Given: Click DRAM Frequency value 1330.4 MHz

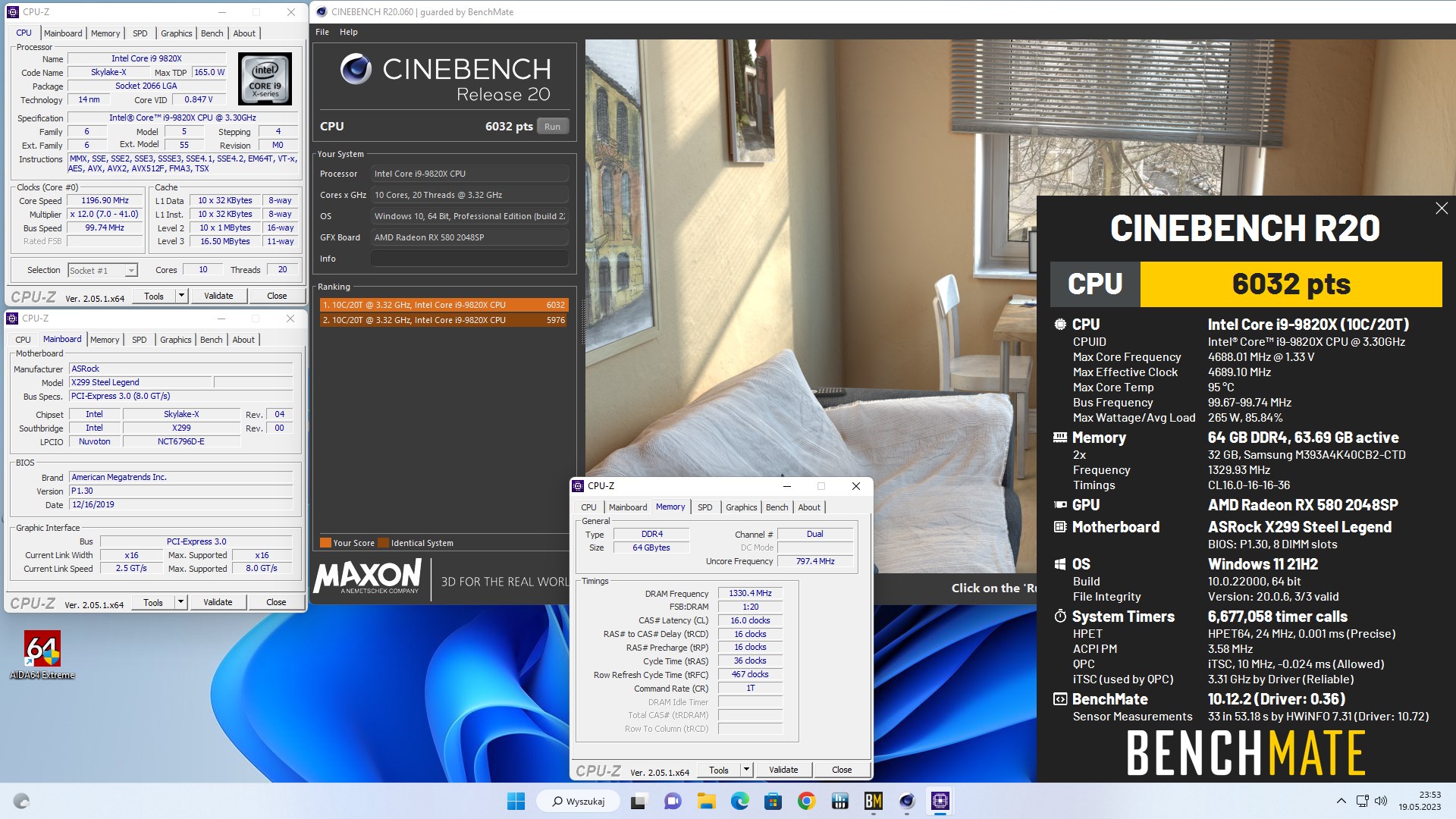Looking at the screenshot, I should tap(750, 593).
